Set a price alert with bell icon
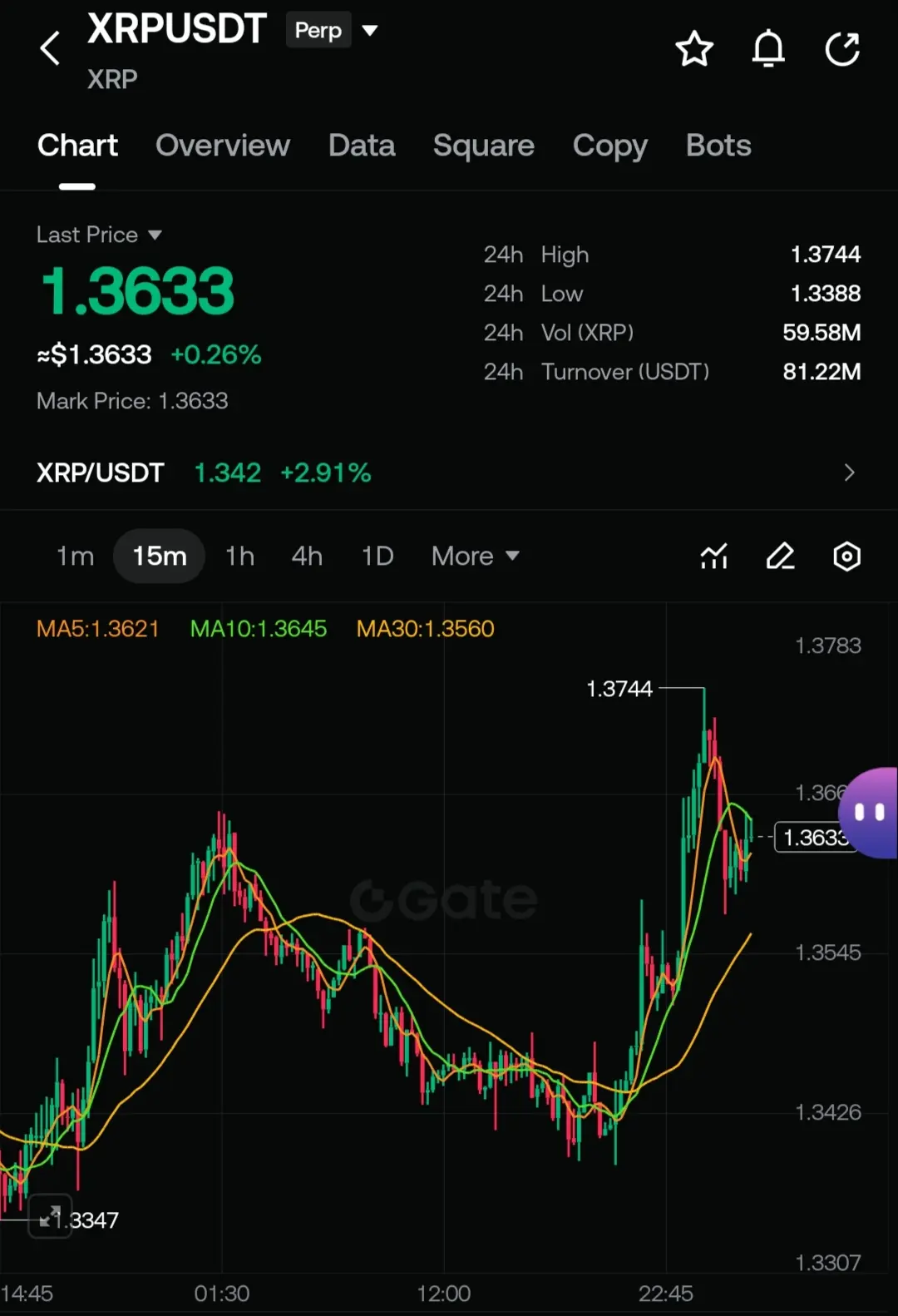898x1316 pixels. point(768,48)
